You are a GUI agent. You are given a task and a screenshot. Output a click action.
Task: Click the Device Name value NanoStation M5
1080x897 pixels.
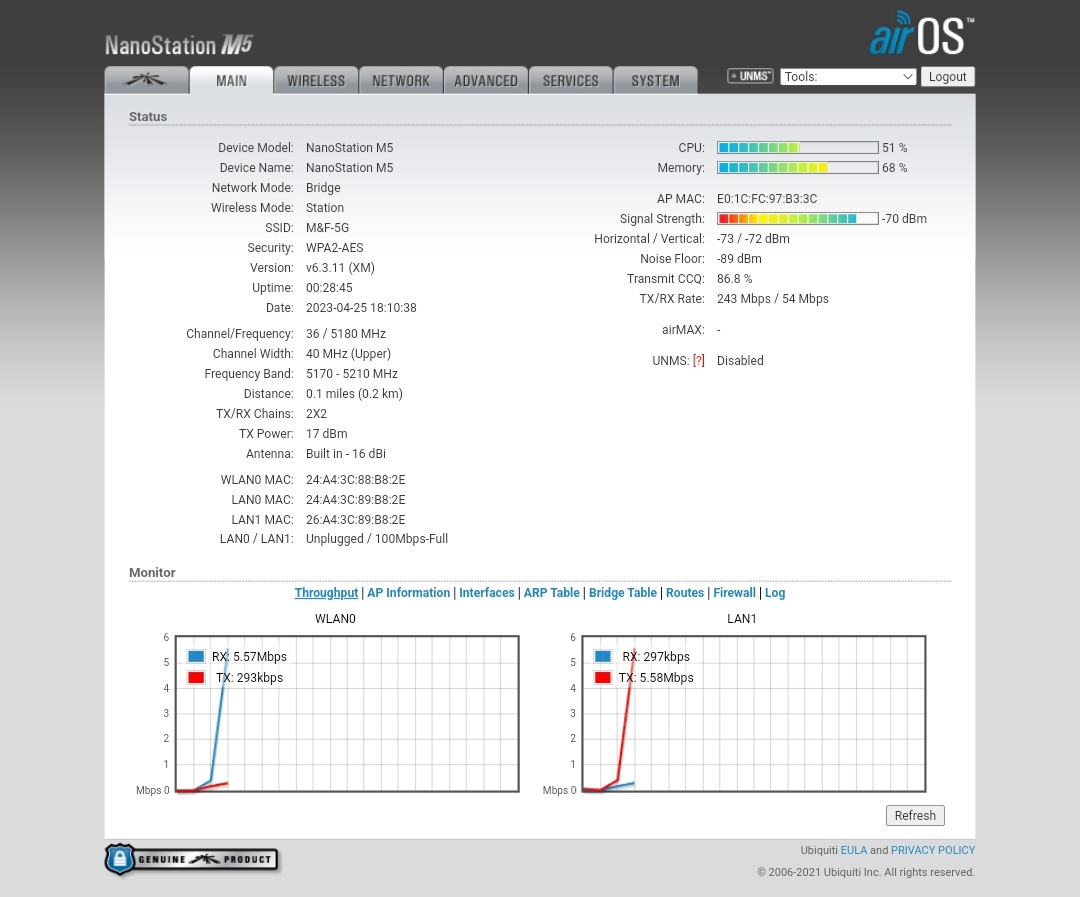(x=350, y=167)
